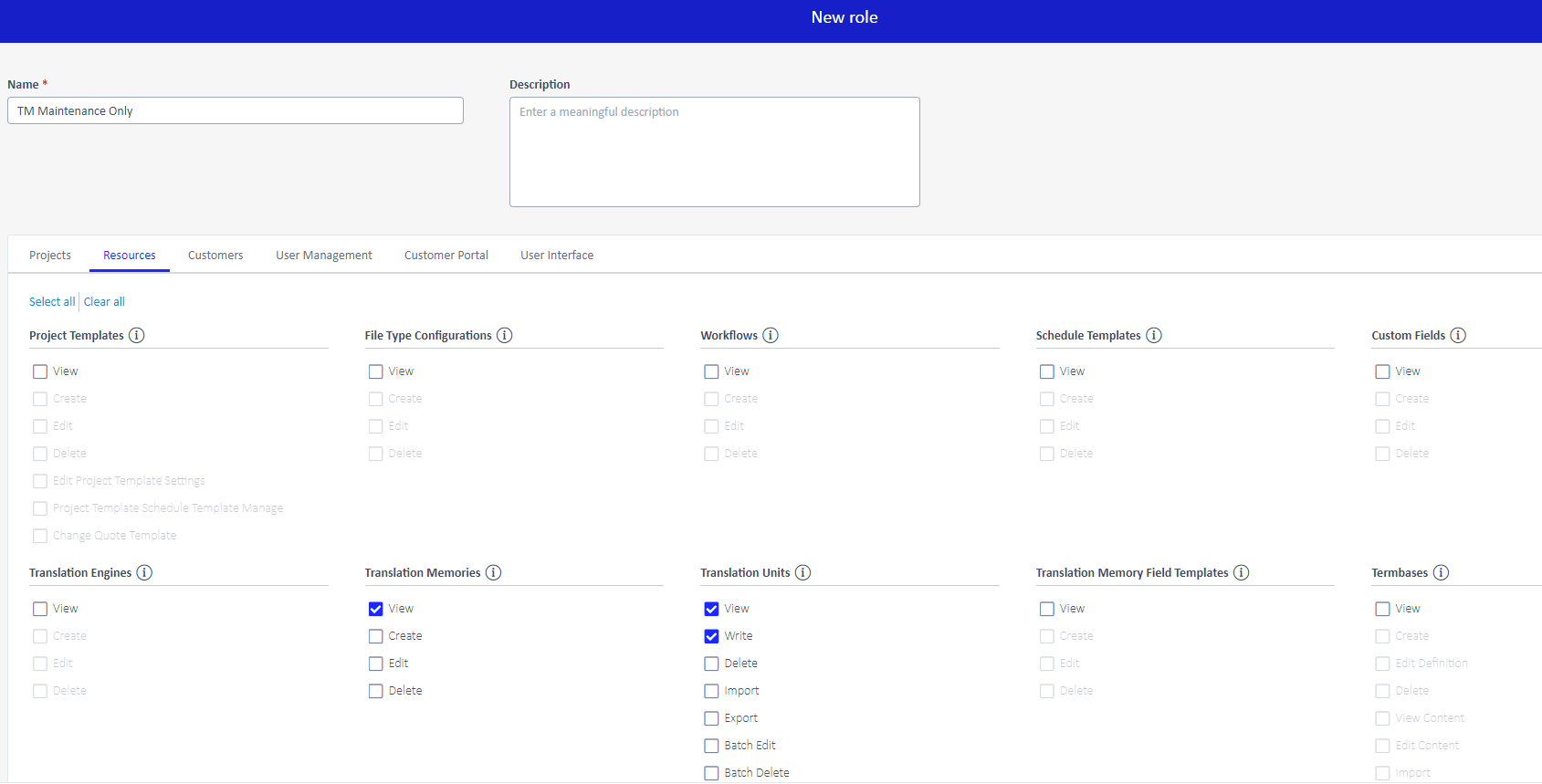The width and height of the screenshot is (1542, 784).
Task: Switch to the Projects tab
Action: [50, 256]
